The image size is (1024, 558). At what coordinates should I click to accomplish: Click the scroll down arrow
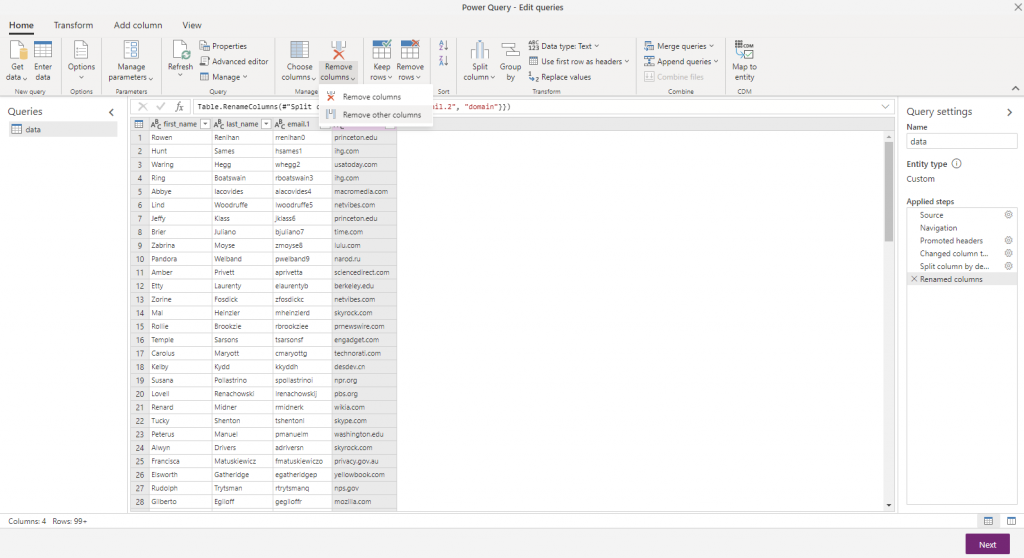point(888,505)
